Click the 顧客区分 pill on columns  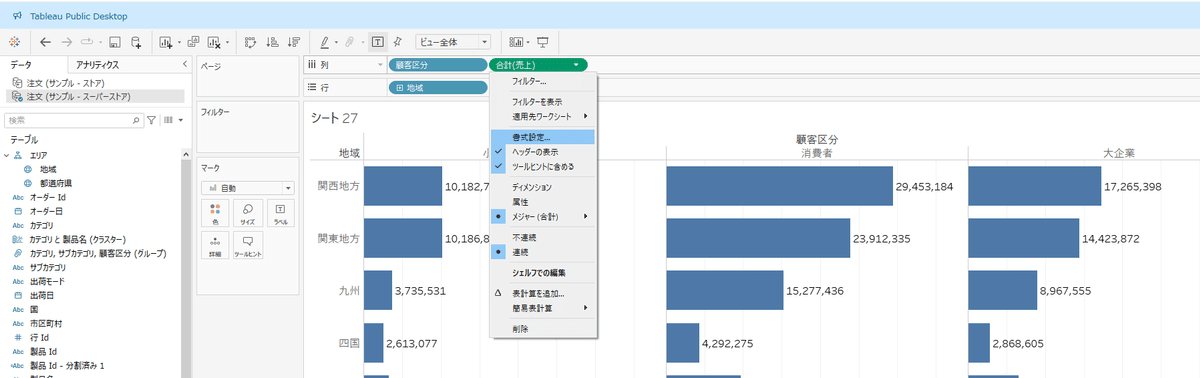(438, 65)
